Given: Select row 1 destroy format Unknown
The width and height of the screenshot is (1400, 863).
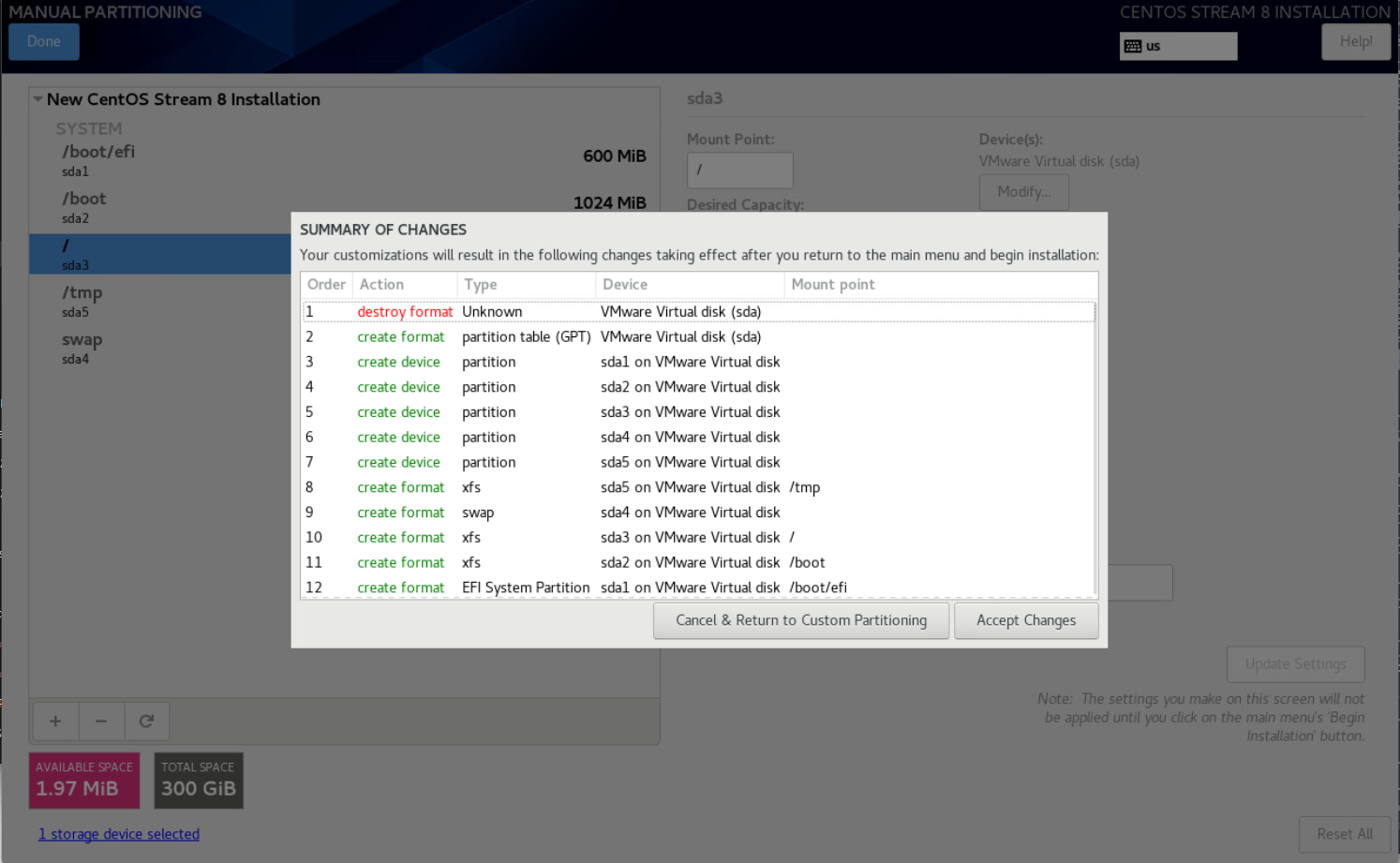Looking at the screenshot, I should tap(699, 312).
